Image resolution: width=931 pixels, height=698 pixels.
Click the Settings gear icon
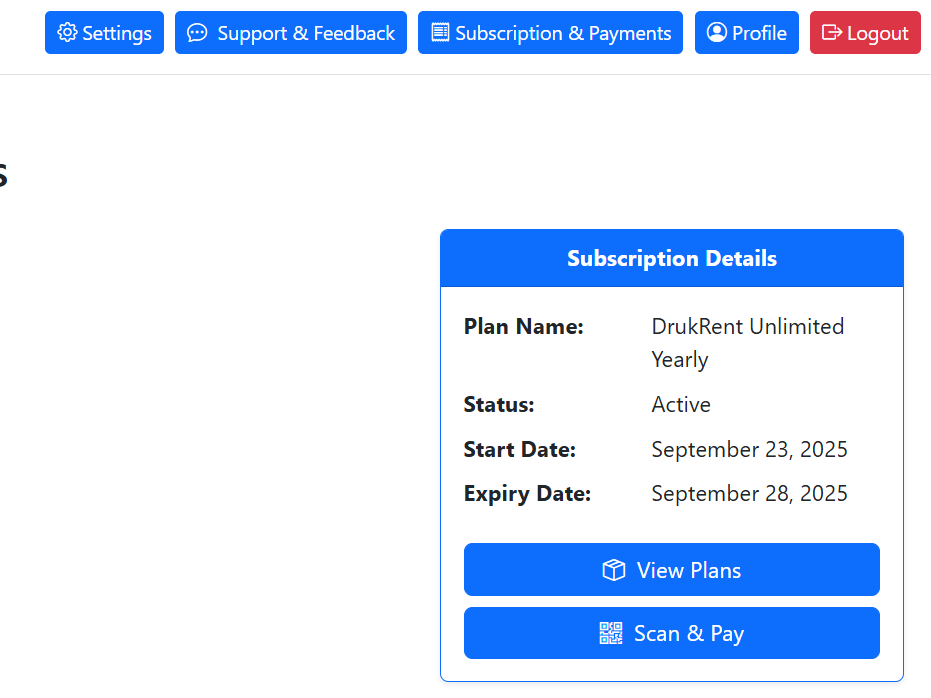click(x=68, y=33)
